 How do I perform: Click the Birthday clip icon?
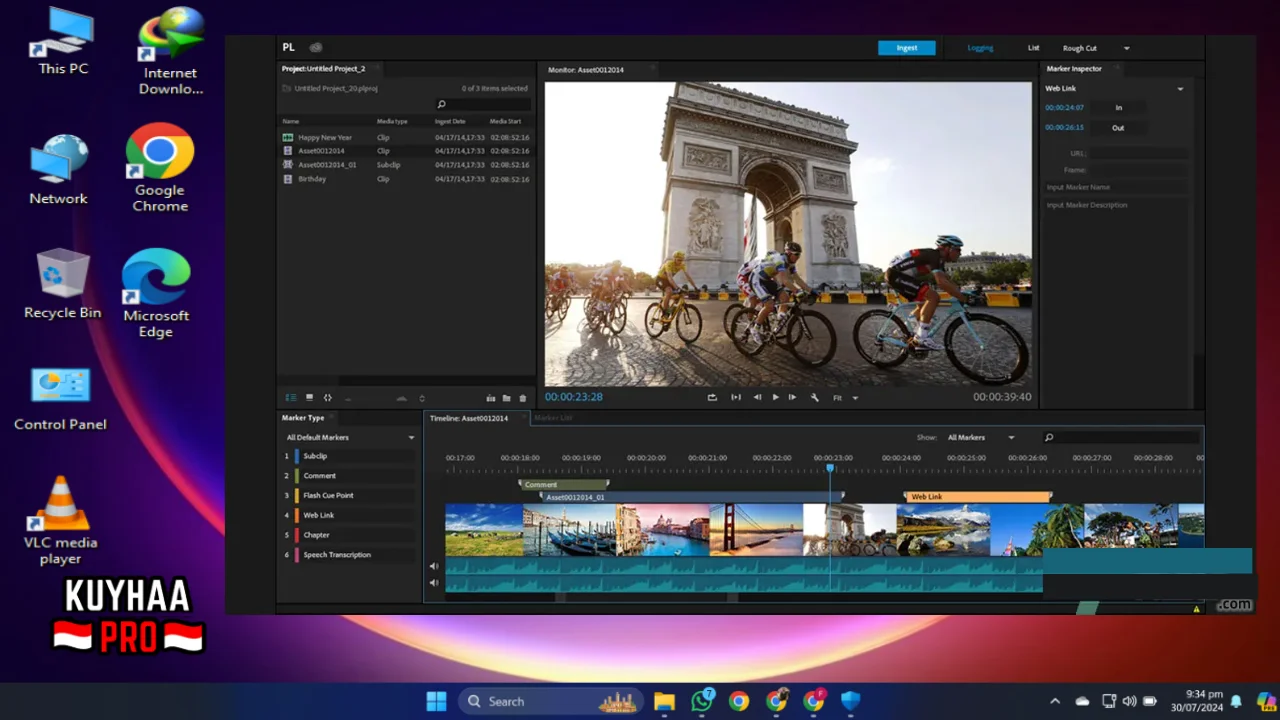point(288,179)
